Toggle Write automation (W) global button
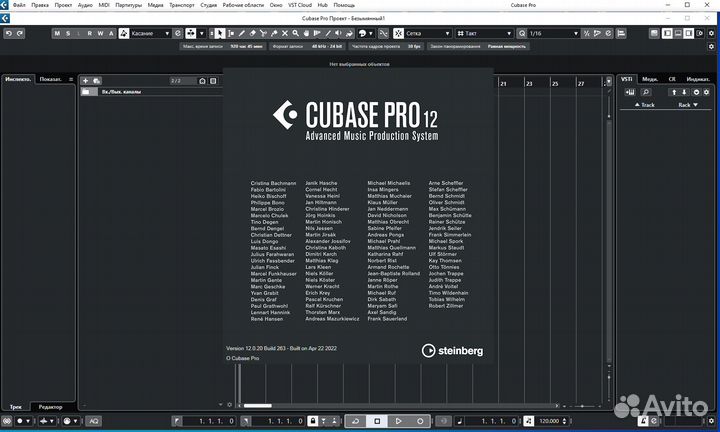Screen dimensions: 720x432 pyautogui.click(x=101, y=34)
